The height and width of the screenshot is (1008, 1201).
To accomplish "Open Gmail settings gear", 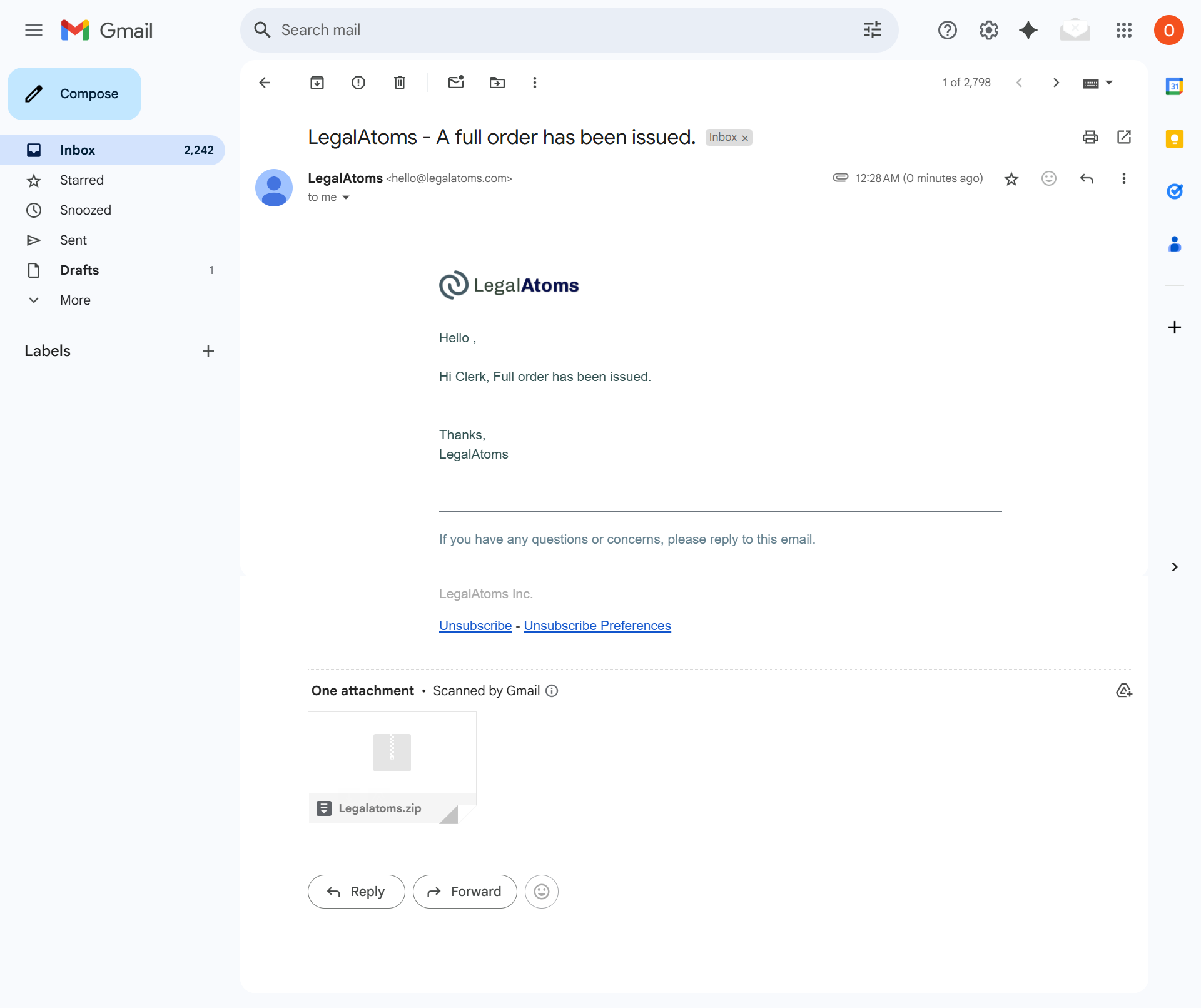I will 988,30.
